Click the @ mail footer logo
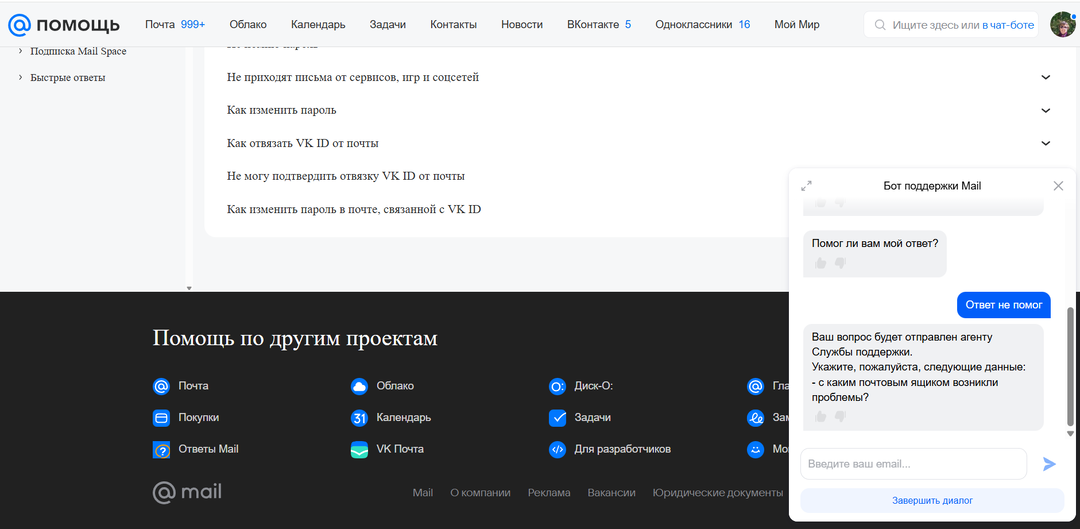 187,492
